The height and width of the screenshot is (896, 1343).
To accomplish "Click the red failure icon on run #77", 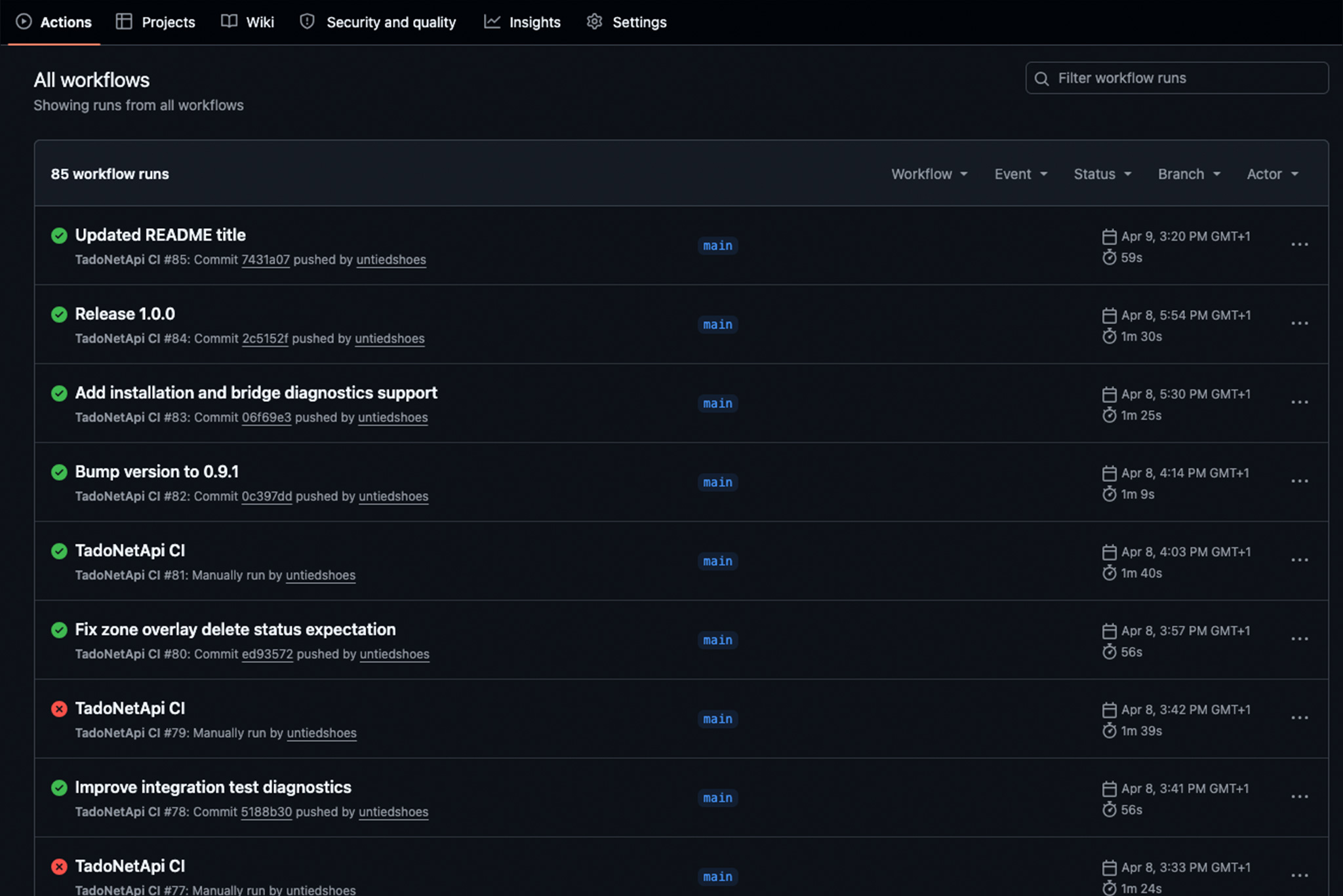I will coord(59,867).
